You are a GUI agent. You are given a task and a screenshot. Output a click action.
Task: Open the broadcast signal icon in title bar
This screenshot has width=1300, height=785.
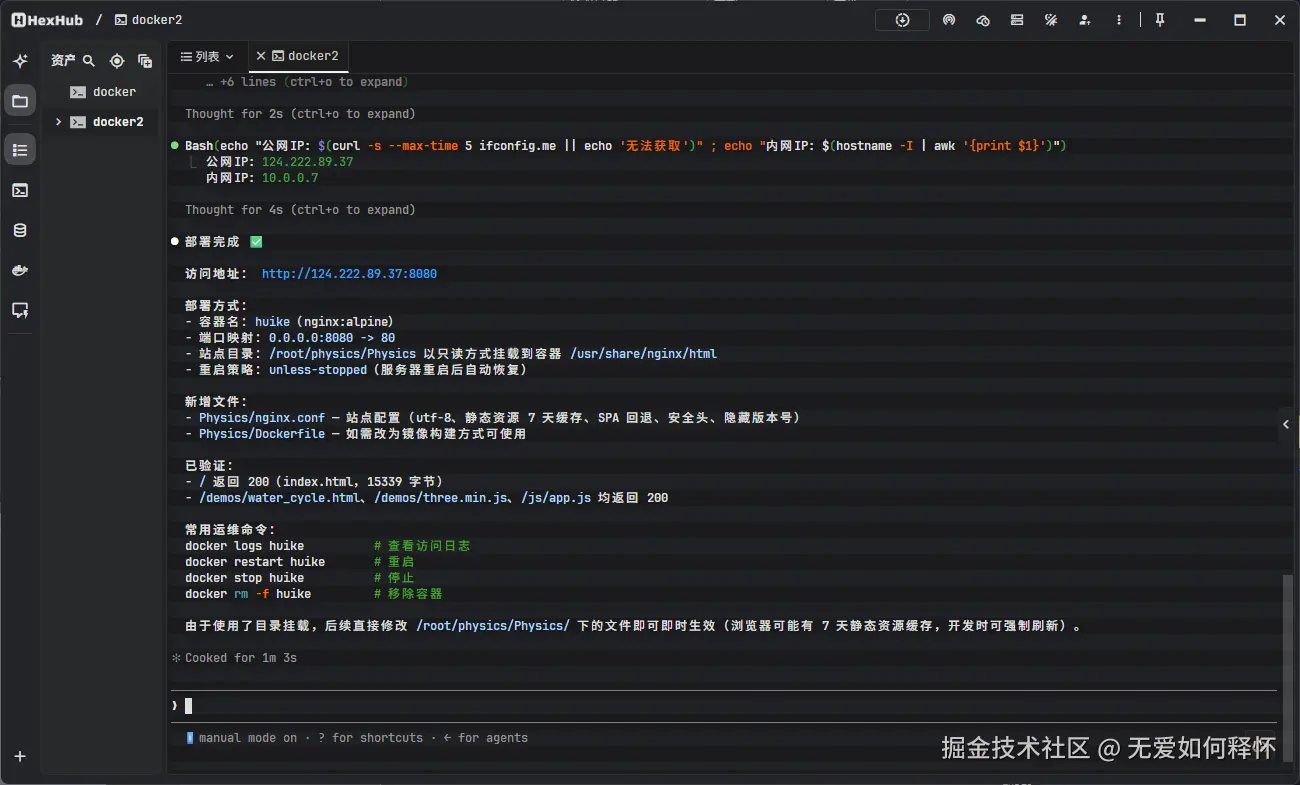tap(949, 20)
